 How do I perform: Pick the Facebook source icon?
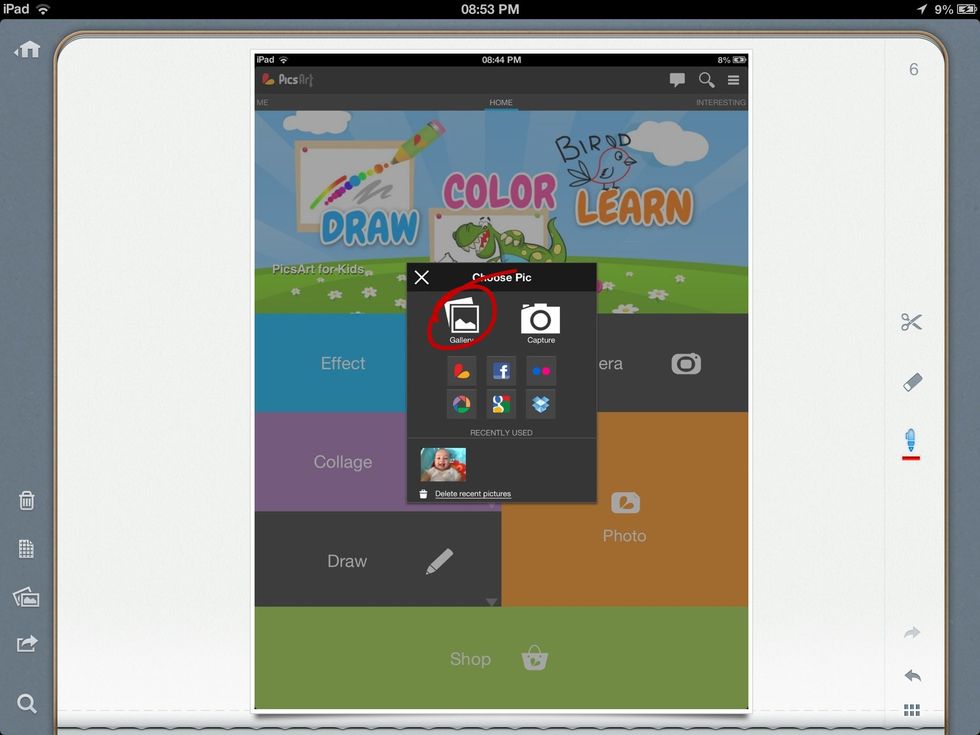[501, 371]
